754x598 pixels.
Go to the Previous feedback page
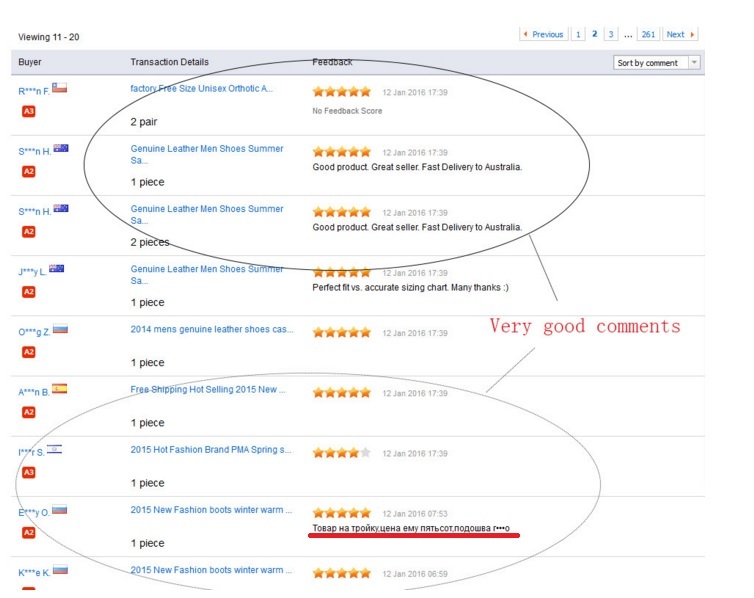(543, 34)
